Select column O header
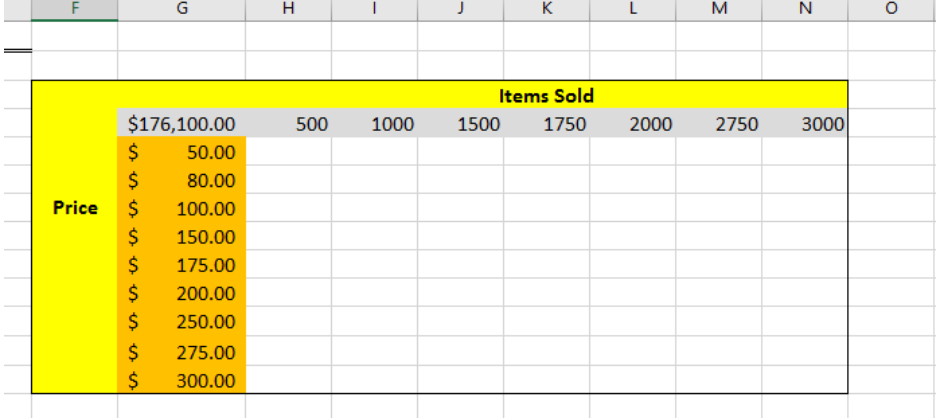 pyautogui.click(x=891, y=10)
